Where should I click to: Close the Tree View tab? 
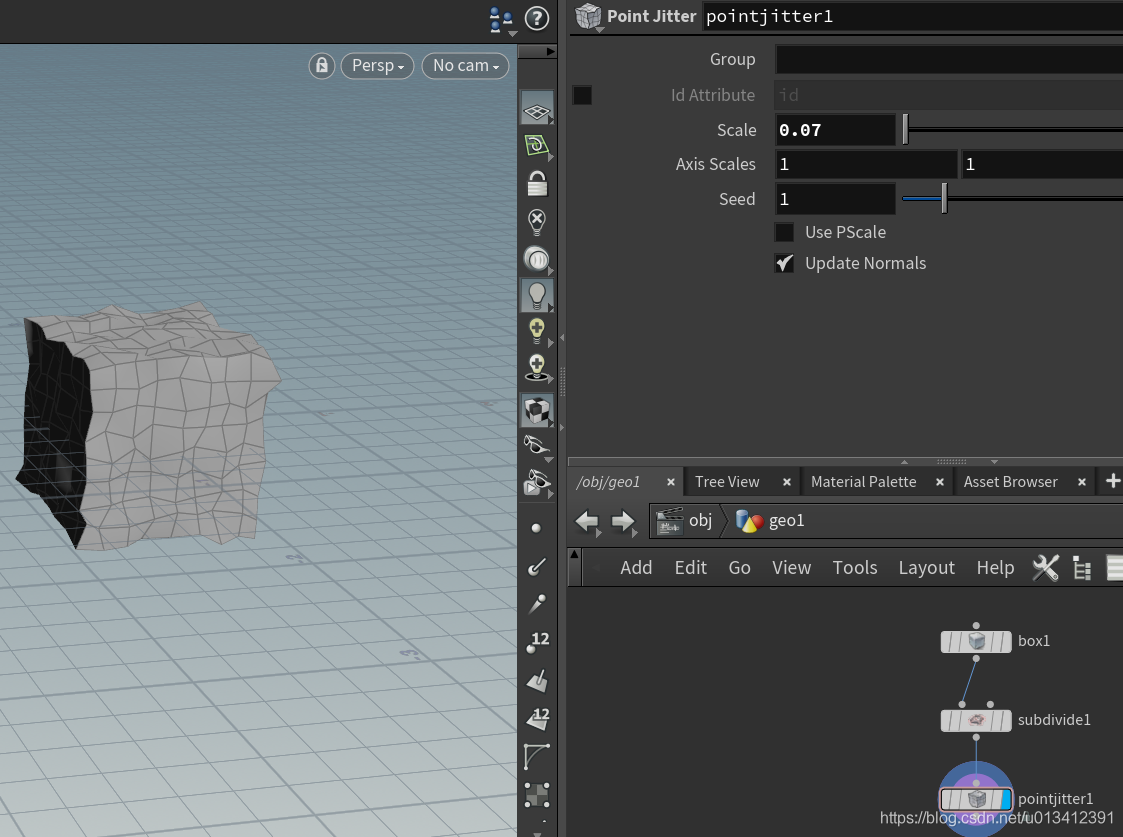786,483
